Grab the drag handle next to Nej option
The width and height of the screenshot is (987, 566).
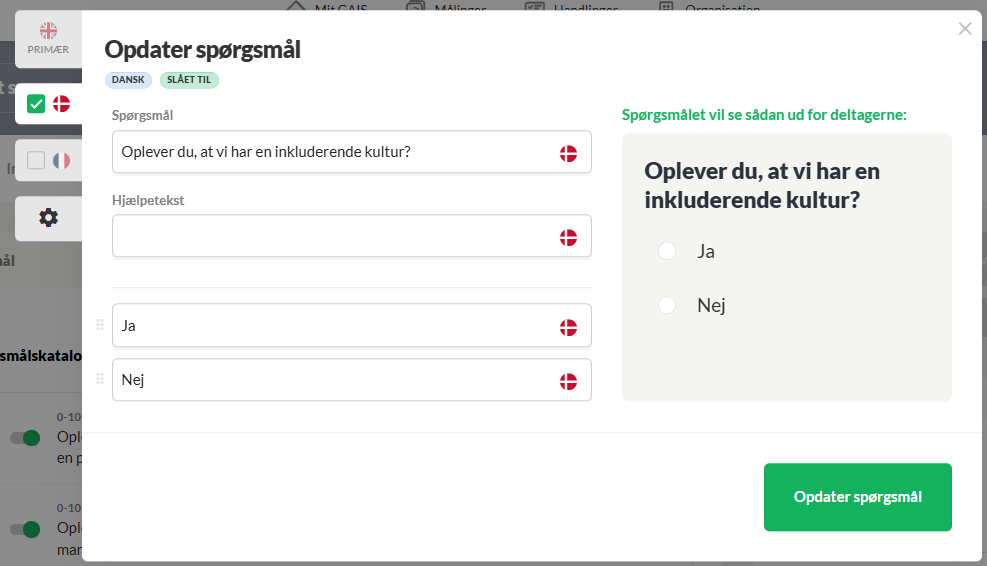click(99, 379)
